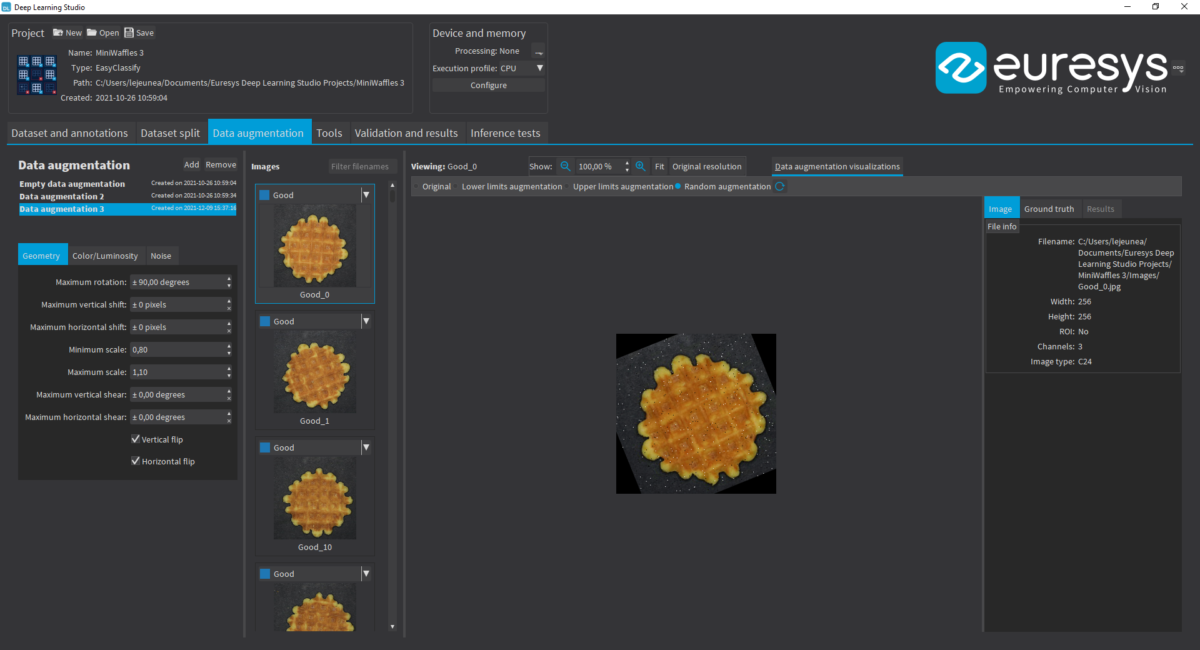Uncheck the Vertical flip checkbox
The height and width of the screenshot is (650, 1200).
(136, 439)
